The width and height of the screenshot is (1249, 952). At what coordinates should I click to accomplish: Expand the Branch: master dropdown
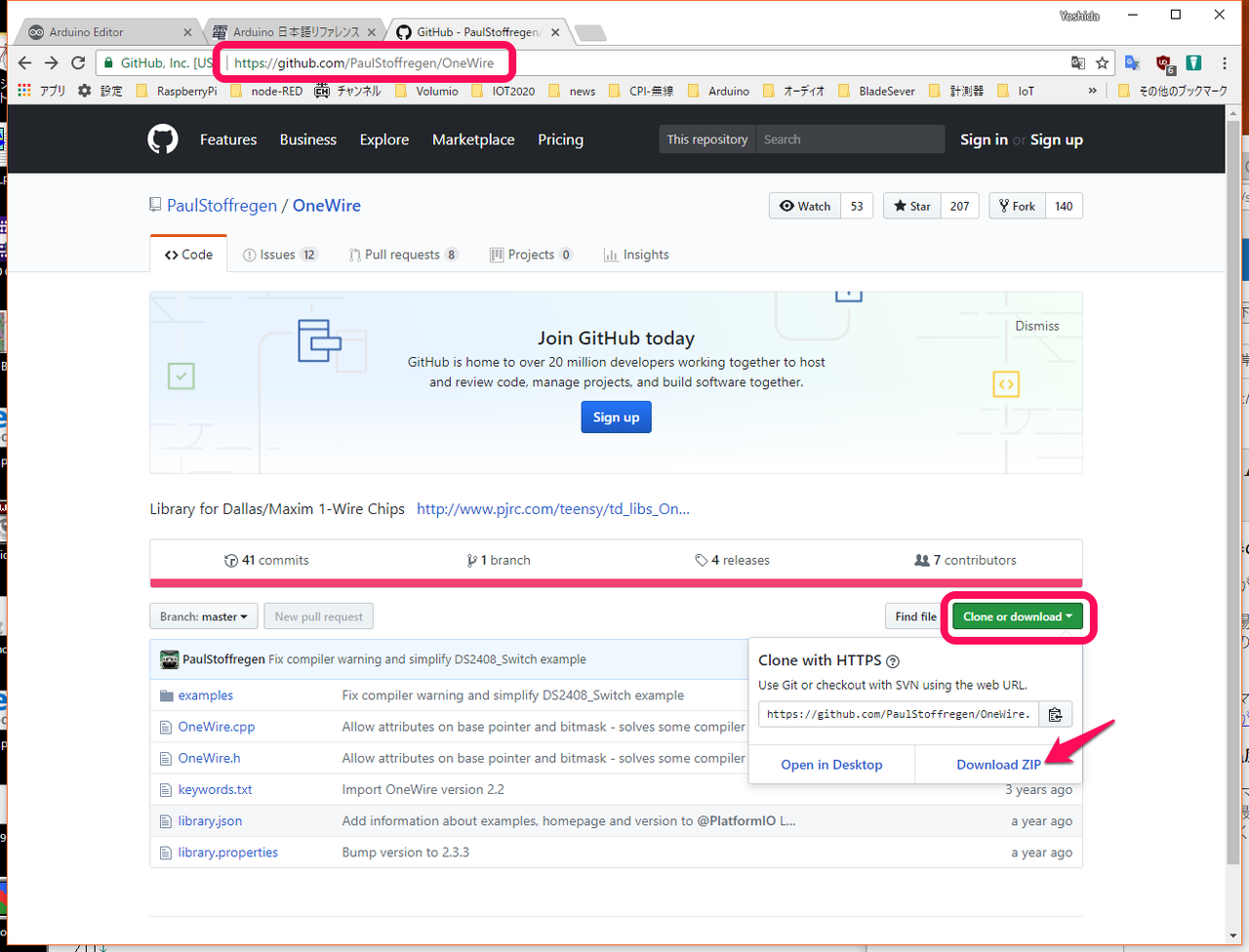click(204, 616)
